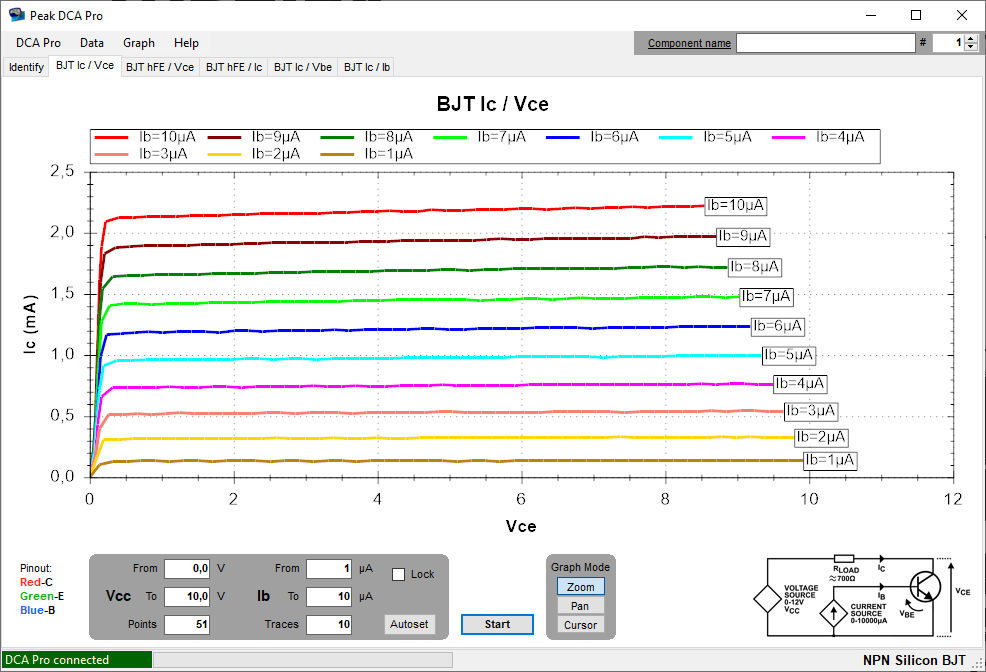The height and width of the screenshot is (672, 986).
Task: Click the Ib=2µA yellow legend swatch
Action: [224, 154]
